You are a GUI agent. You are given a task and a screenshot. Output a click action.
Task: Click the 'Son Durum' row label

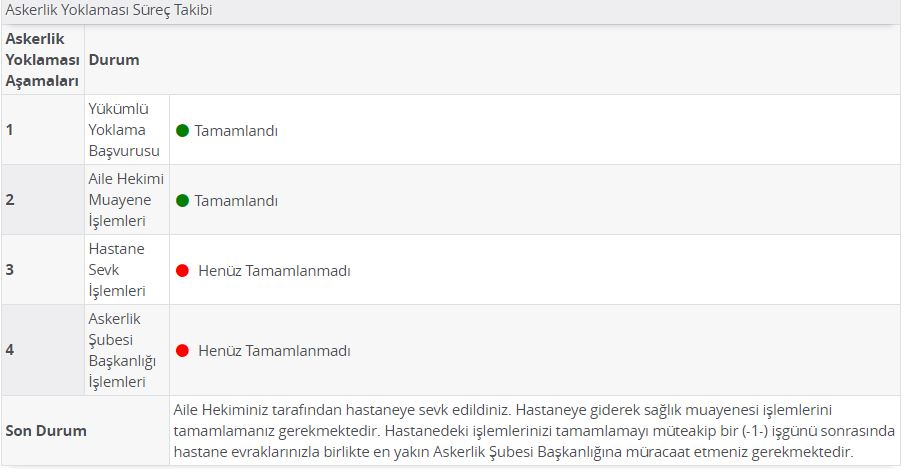pos(46,431)
